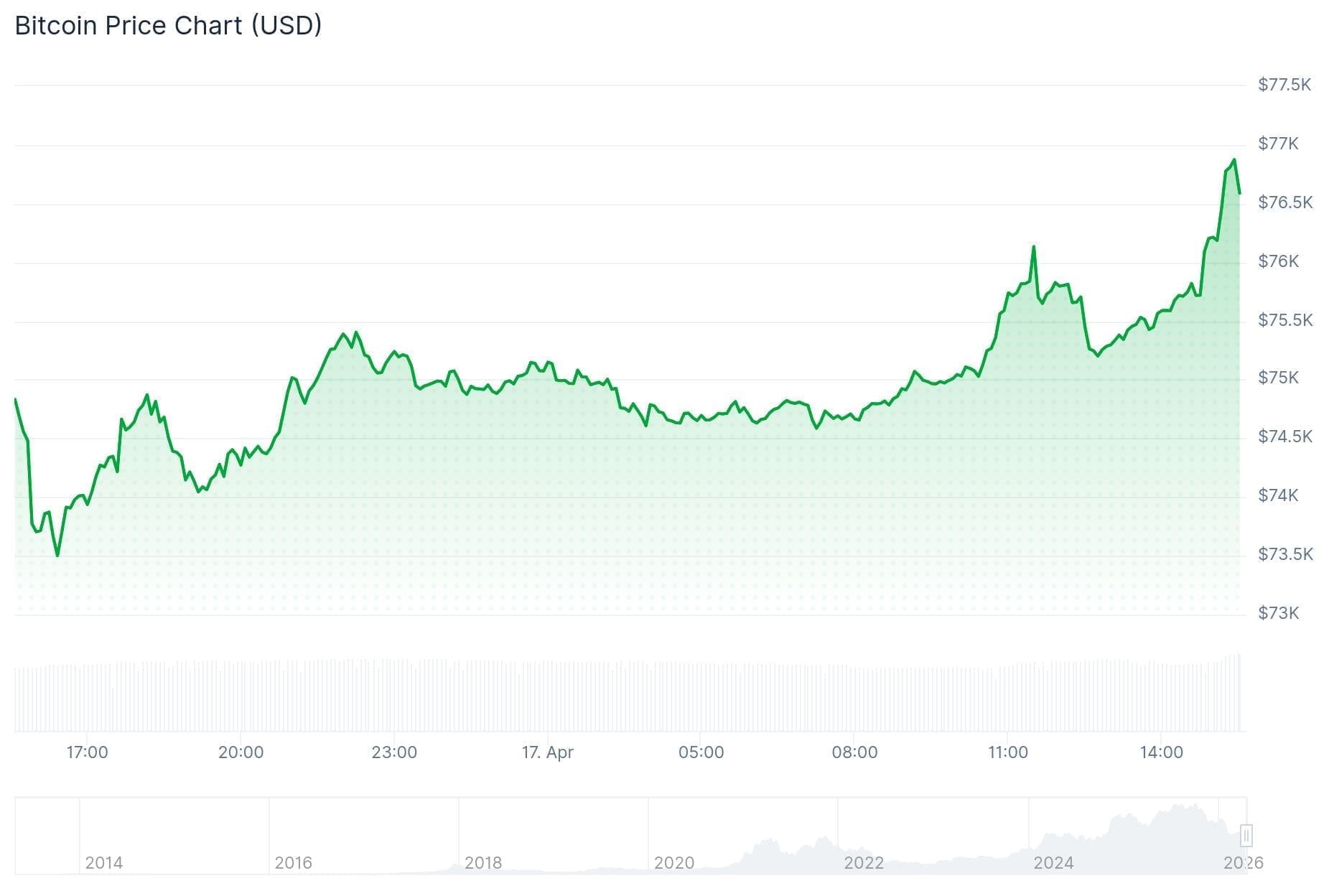This screenshot has height=896, width=1329.
Task: Click 2024 in the navigator timeline
Action: (1053, 863)
